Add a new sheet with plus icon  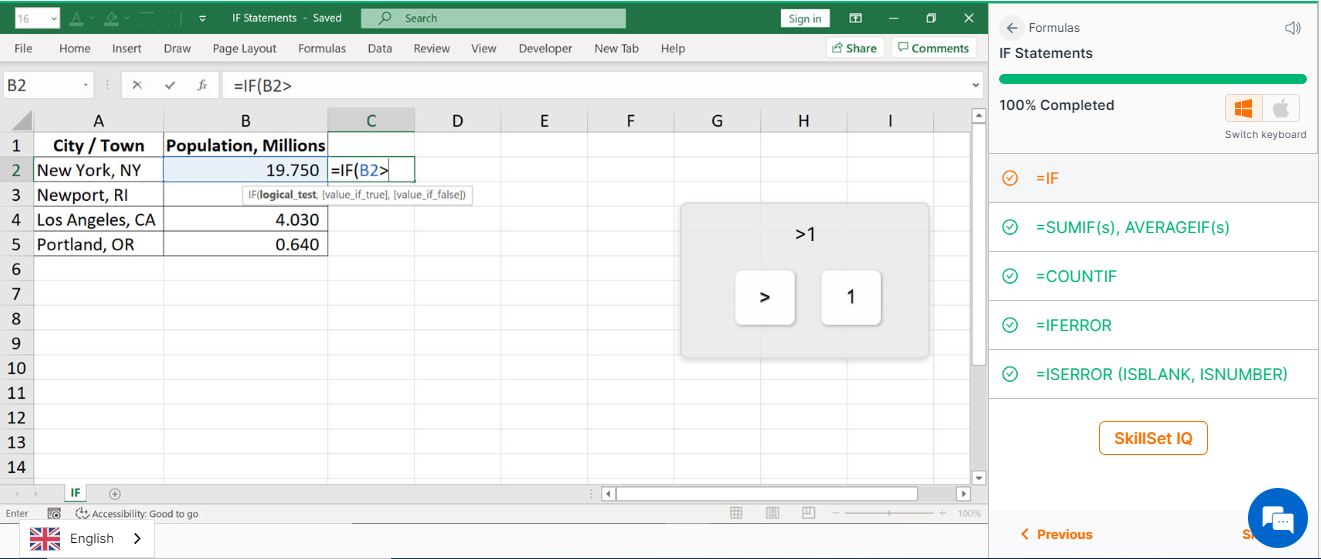[x=114, y=493]
